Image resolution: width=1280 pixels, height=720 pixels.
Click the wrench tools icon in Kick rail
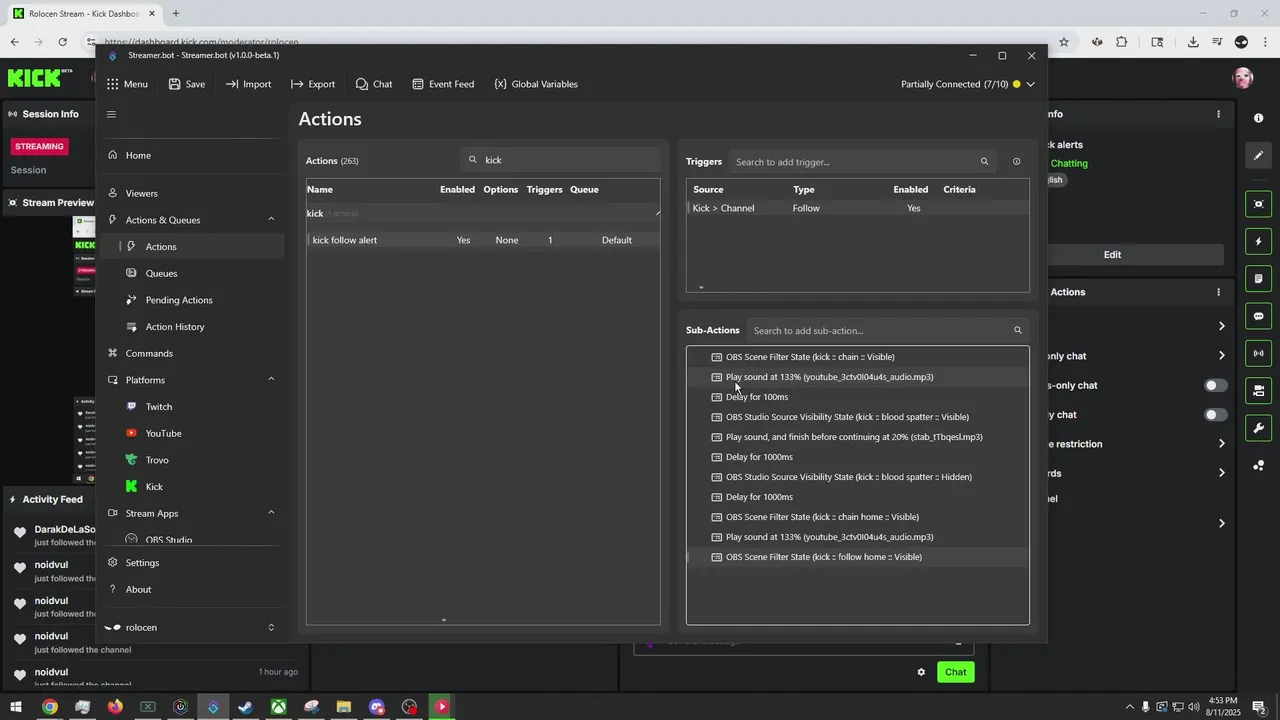click(x=1258, y=428)
